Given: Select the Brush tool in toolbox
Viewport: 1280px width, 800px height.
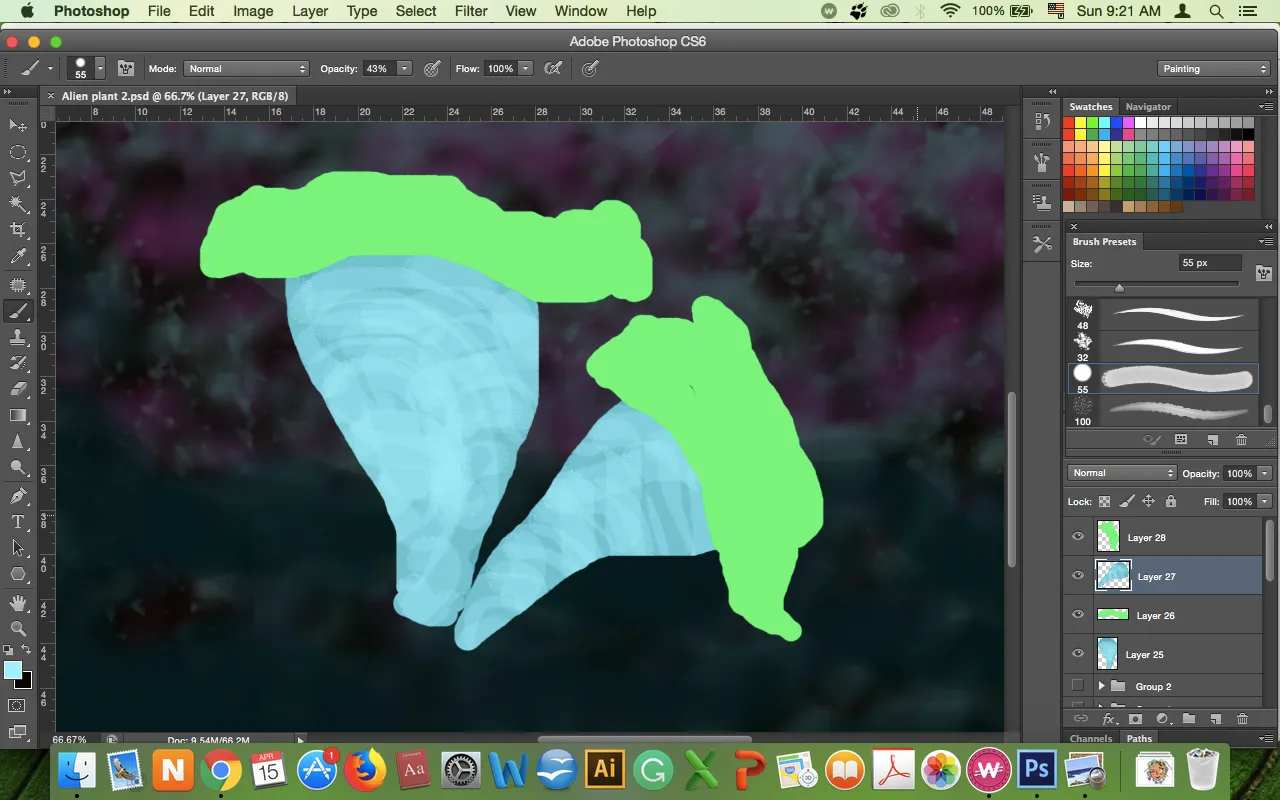Looking at the screenshot, I should pos(18,311).
